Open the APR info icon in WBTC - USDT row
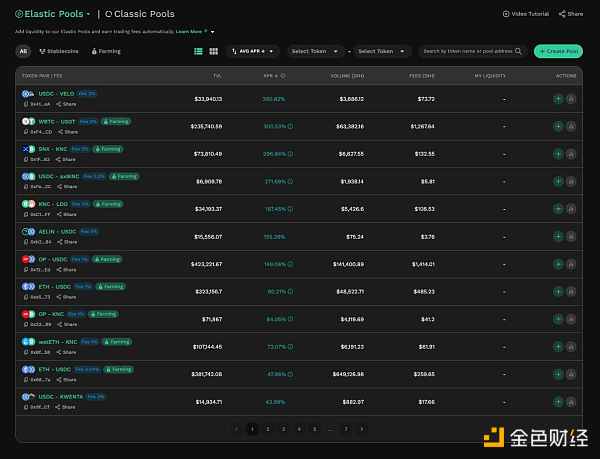 coord(290,126)
